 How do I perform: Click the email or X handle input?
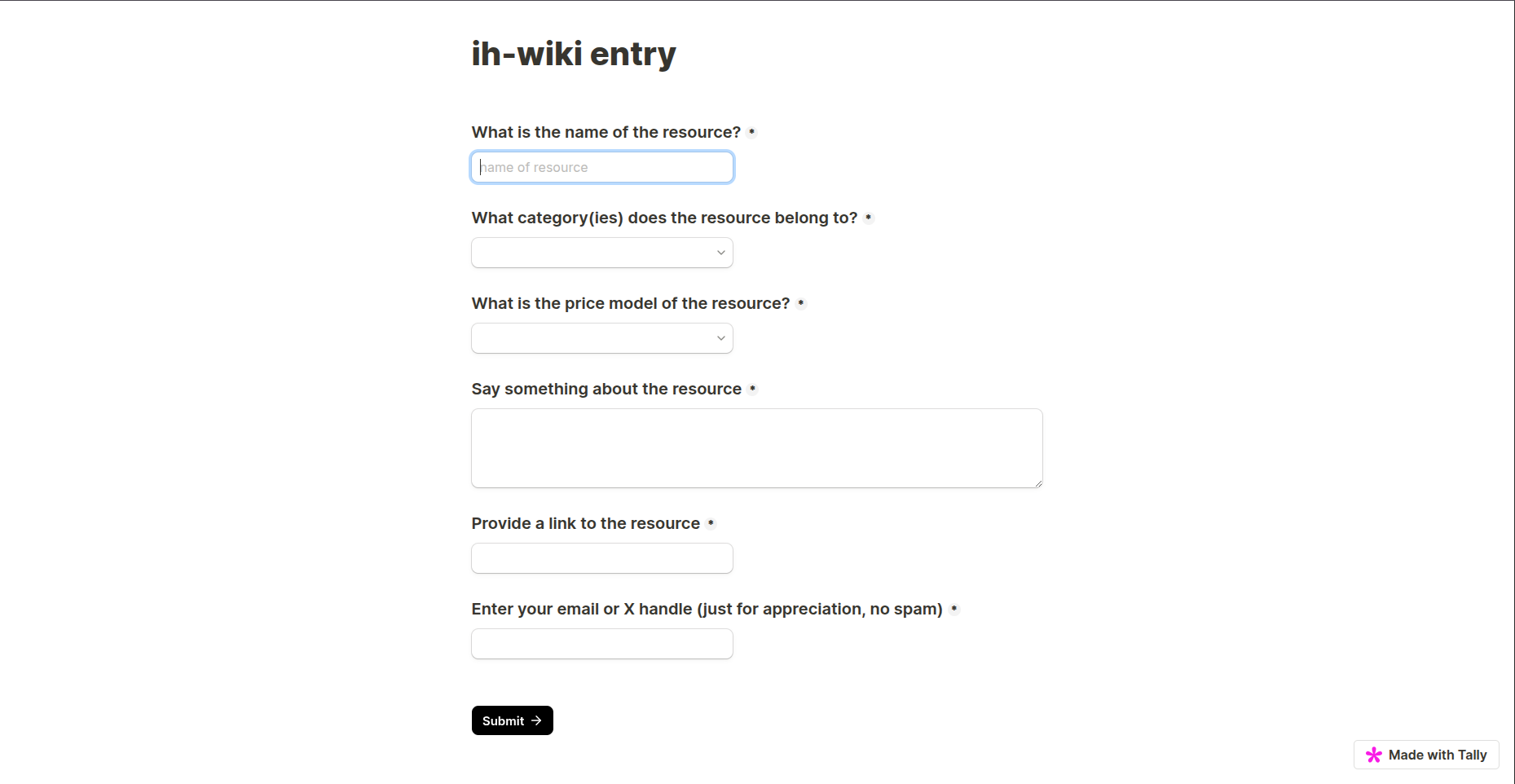tap(601, 644)
